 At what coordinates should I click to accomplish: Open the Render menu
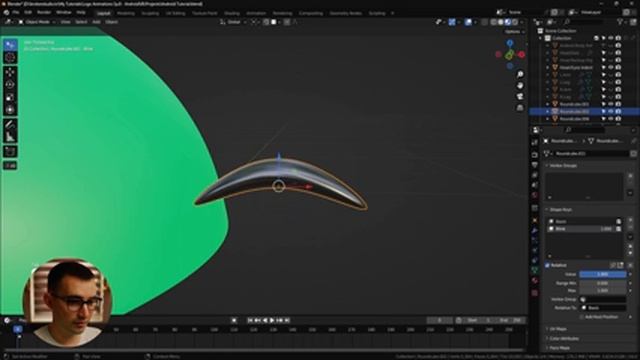click(x=44, y=13)
